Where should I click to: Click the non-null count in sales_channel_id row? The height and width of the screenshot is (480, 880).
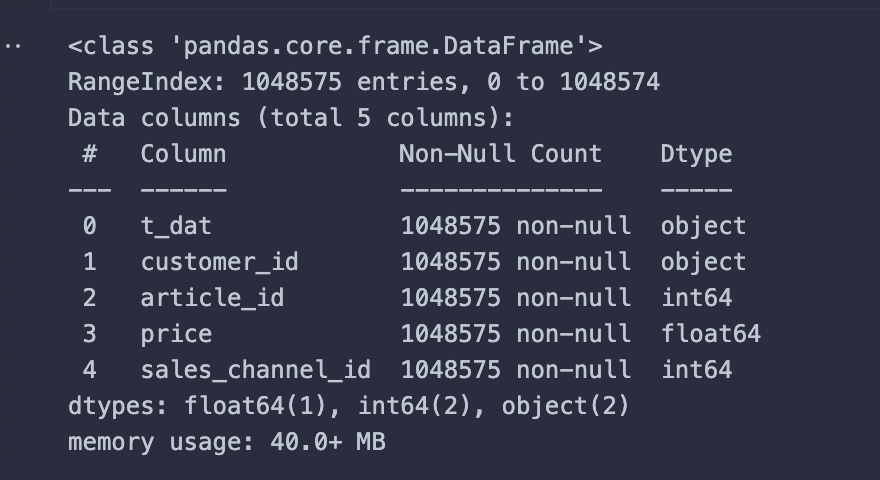(x=515, y=369)
